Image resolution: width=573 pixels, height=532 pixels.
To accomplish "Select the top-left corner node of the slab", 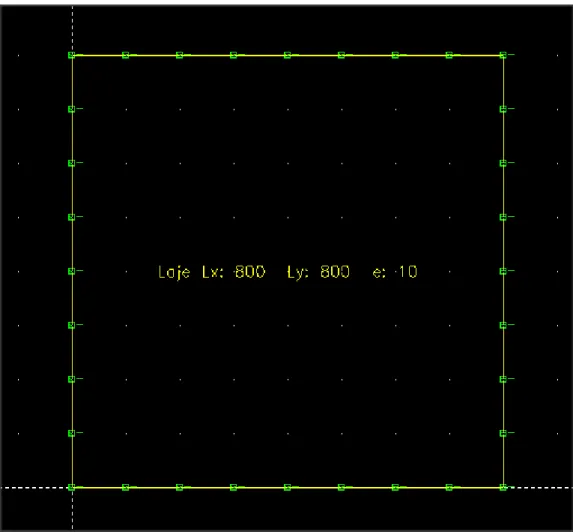I will click(x=72, y=55).
